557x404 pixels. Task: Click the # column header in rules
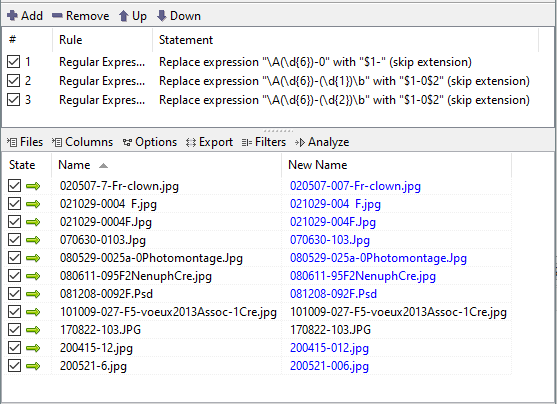point(27,40)
